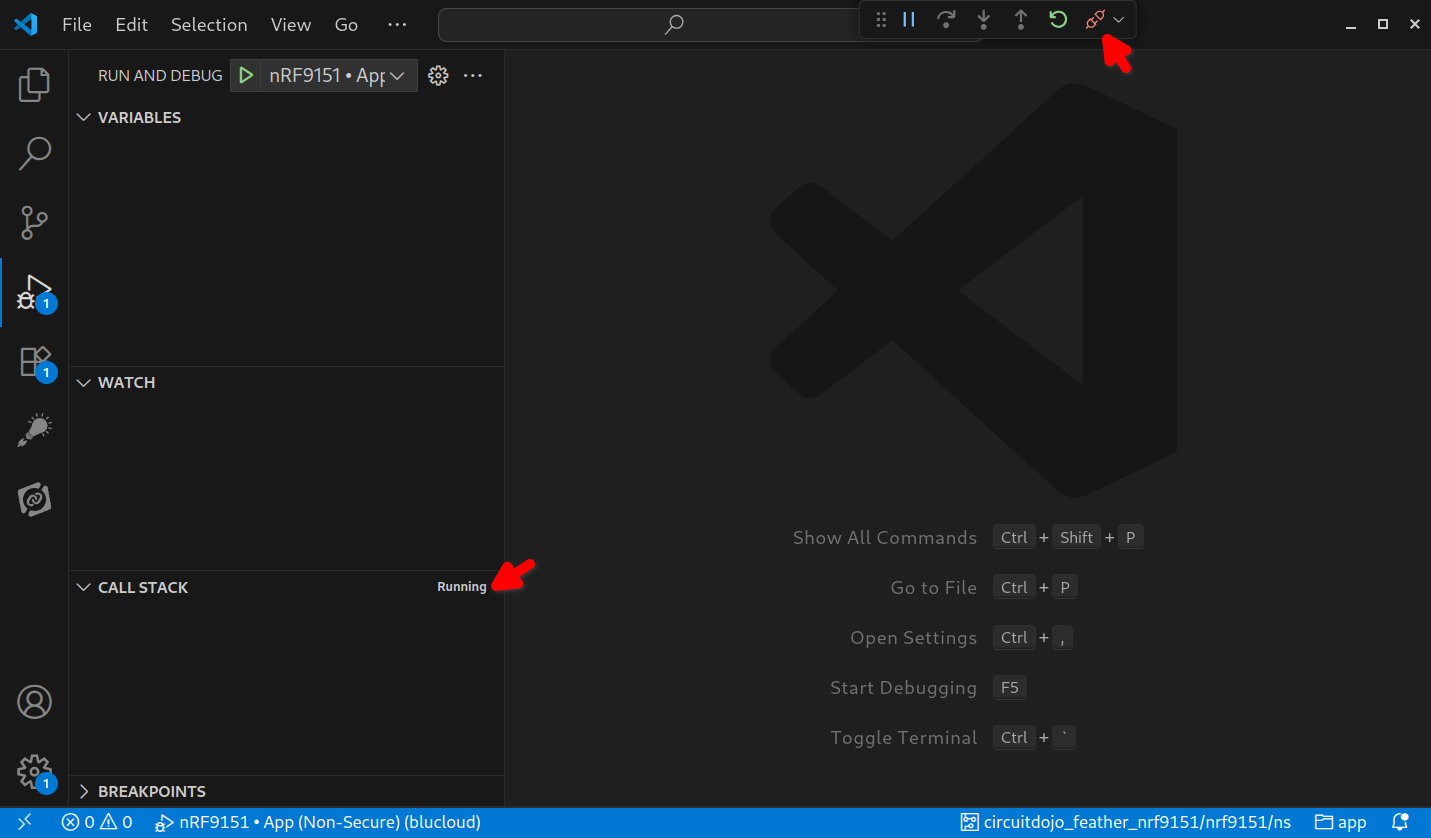Disconnect the debugger with the plug icon
1431x838 pixels.
(x=1095, y=19)
